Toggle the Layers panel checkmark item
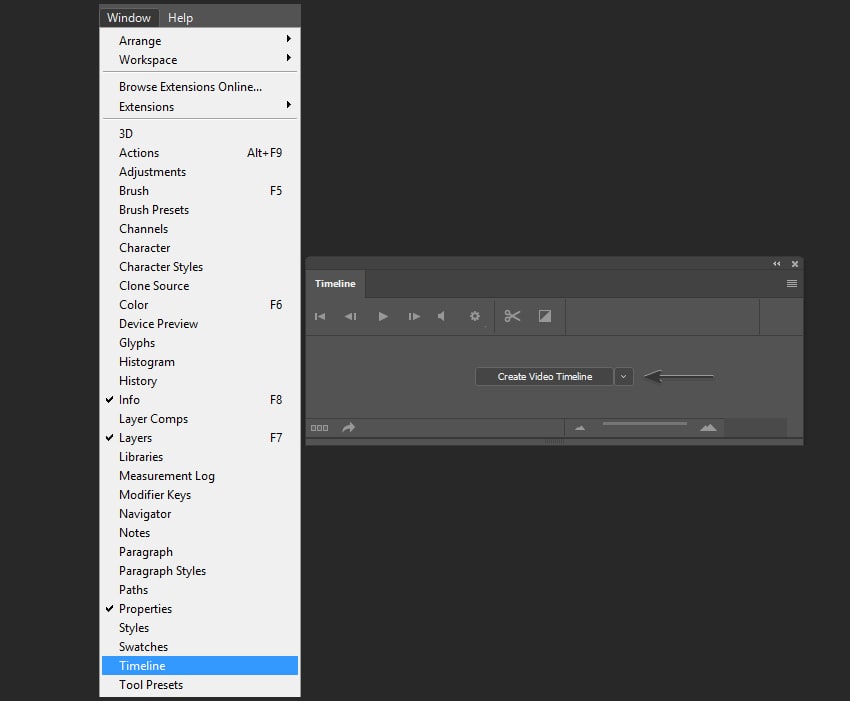The image size is (850, 701). (x=135, y=438)
